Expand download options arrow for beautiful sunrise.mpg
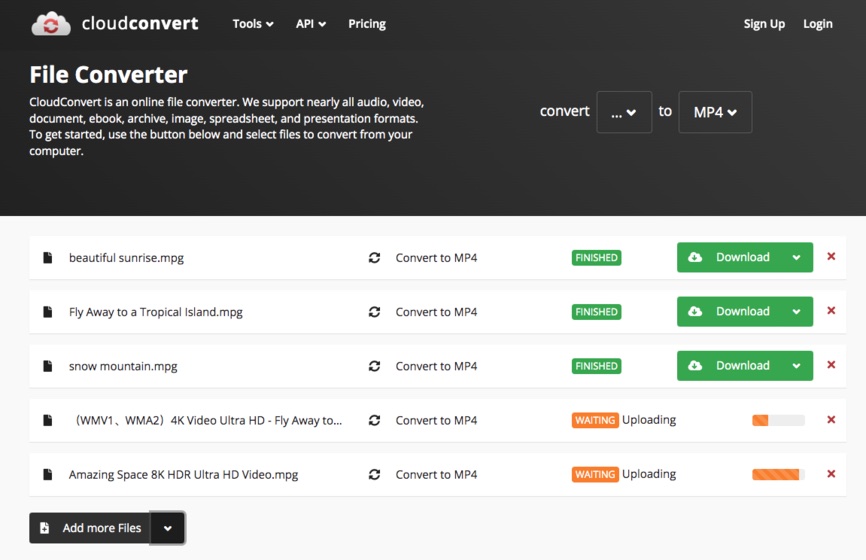 click(797, 258)
